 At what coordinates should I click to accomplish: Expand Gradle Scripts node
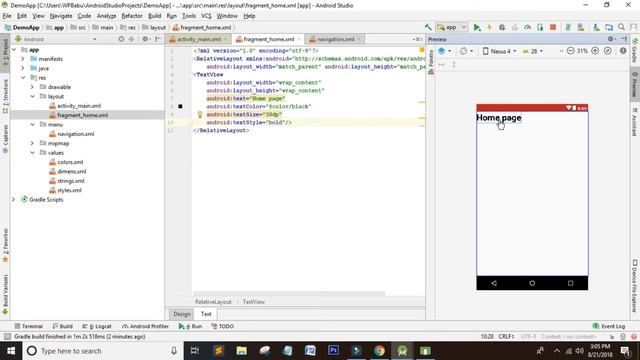pyautogui.click(x=13, y=200)
